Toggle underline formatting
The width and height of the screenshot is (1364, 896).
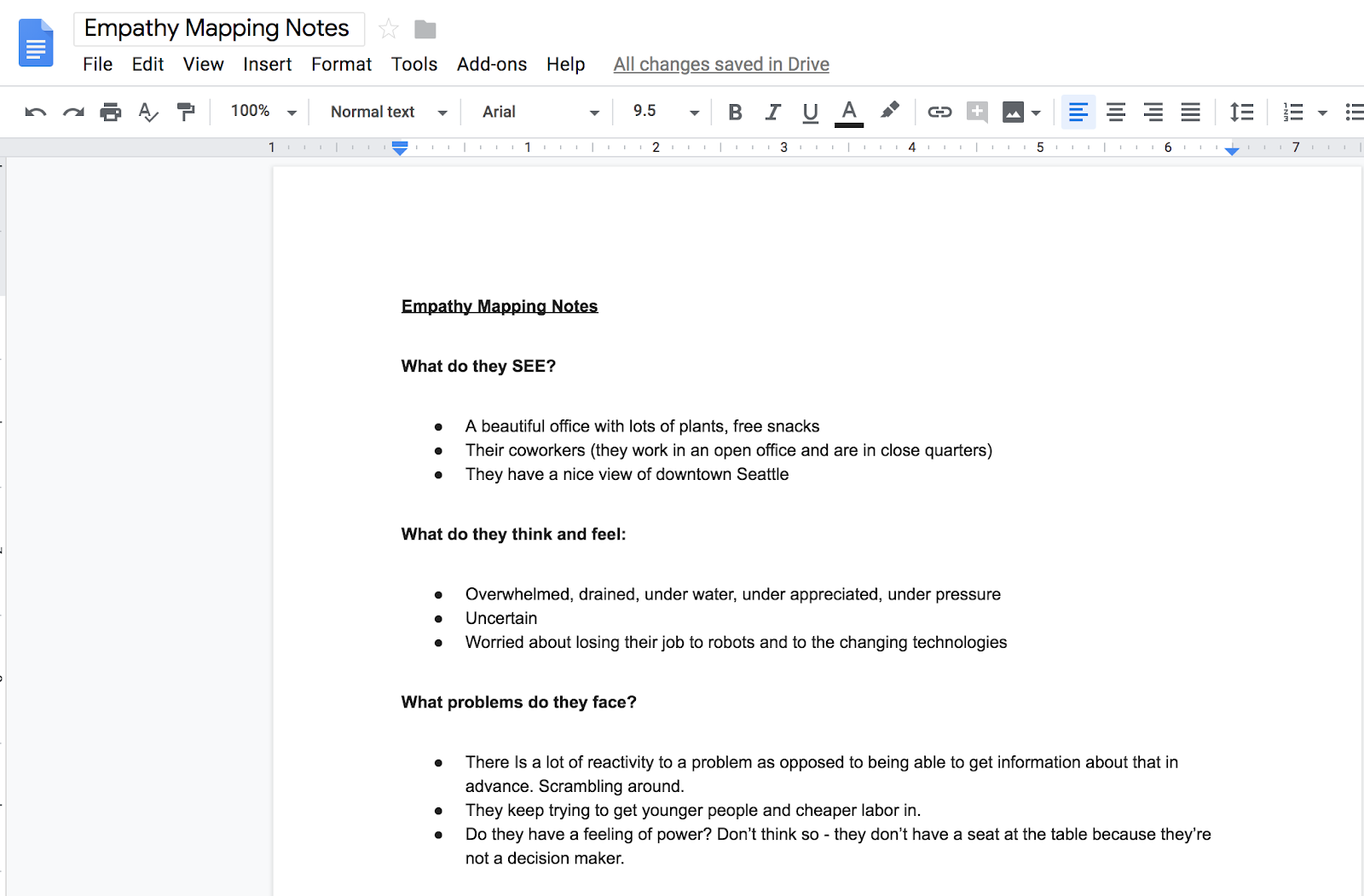coord(810,112)
